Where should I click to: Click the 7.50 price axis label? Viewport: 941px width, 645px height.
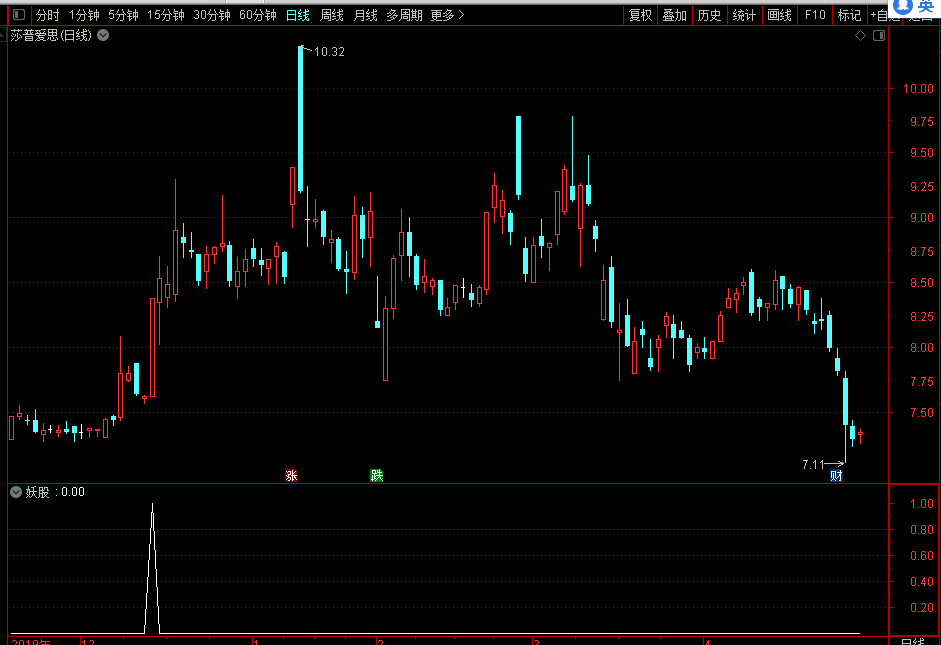[922, 413]
